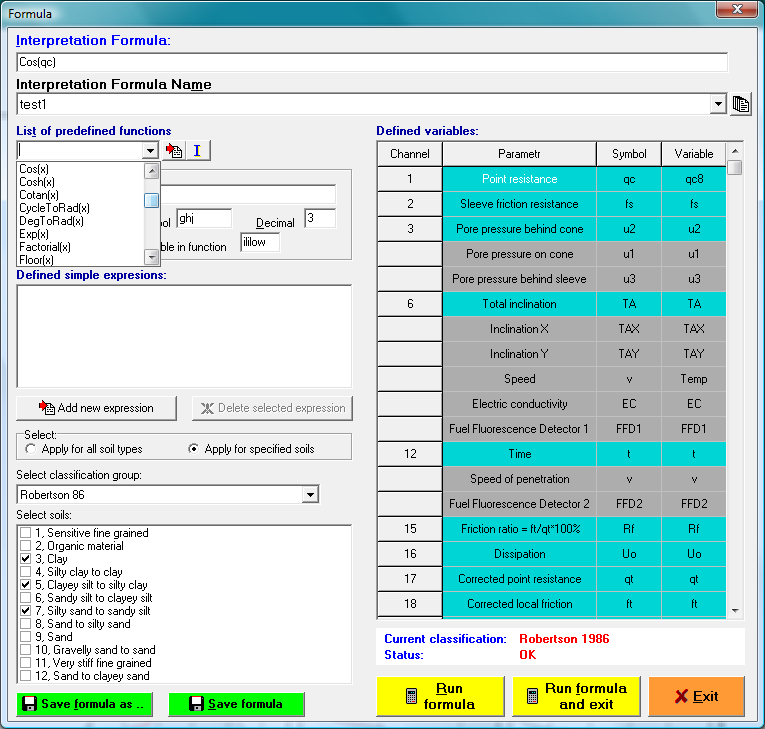Screen dimensions: 765x729
Task: Choose CycleToRad(x) in the function list
Action: pos(54,208)
